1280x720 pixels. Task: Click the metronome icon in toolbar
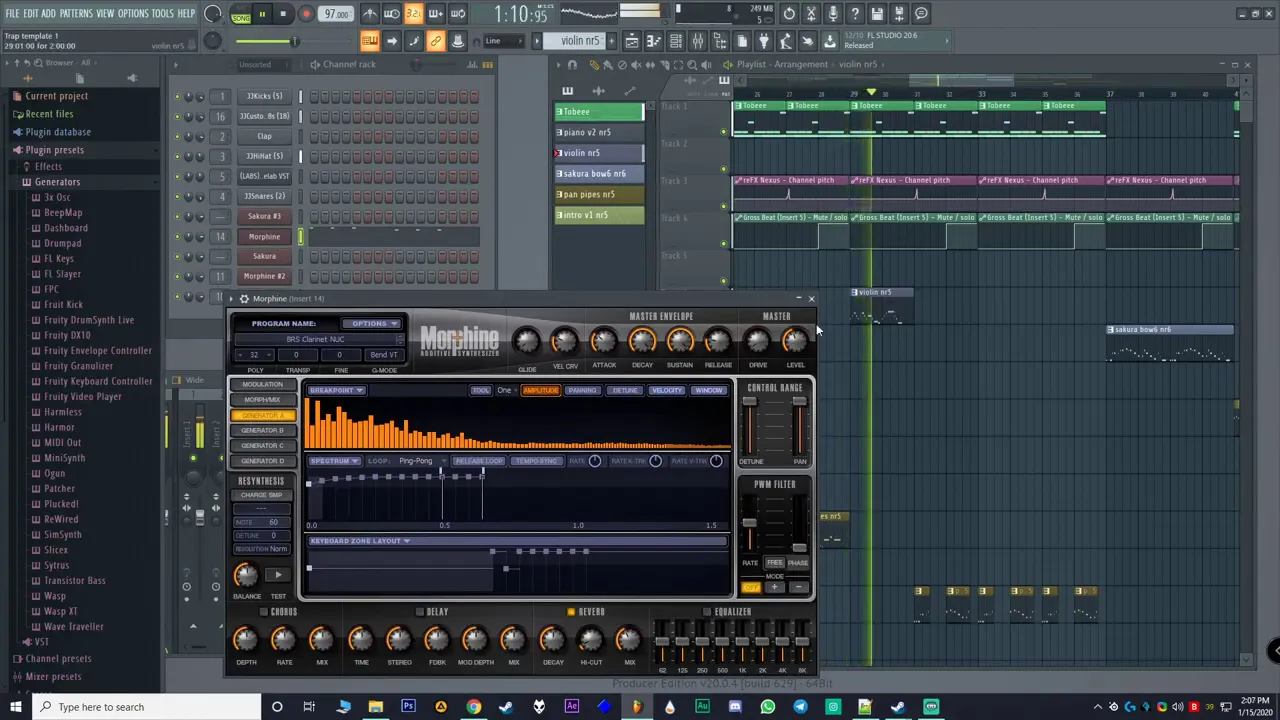[x=369, y=14]
